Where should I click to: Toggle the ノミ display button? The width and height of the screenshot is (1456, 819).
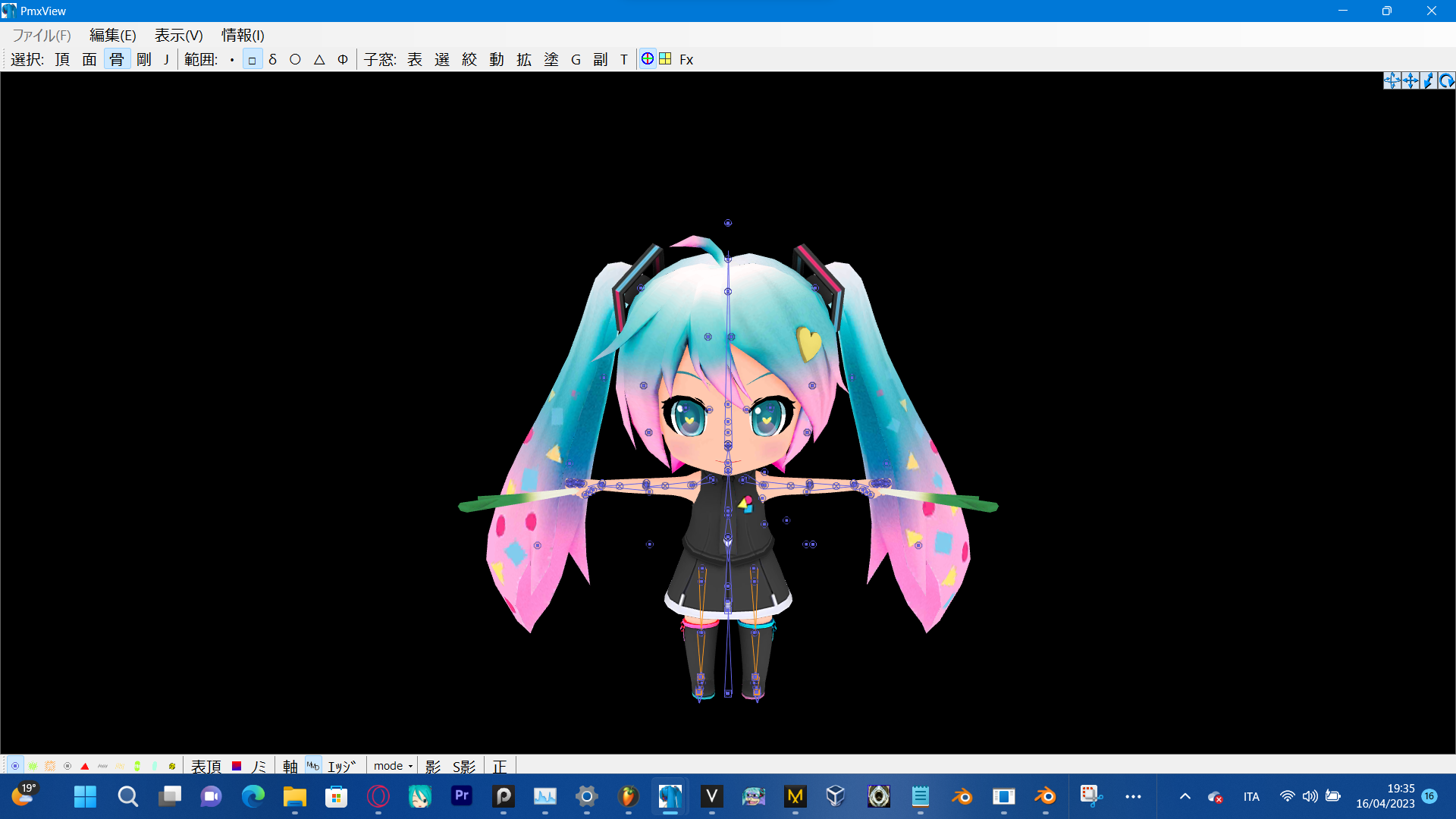[259, 767]
